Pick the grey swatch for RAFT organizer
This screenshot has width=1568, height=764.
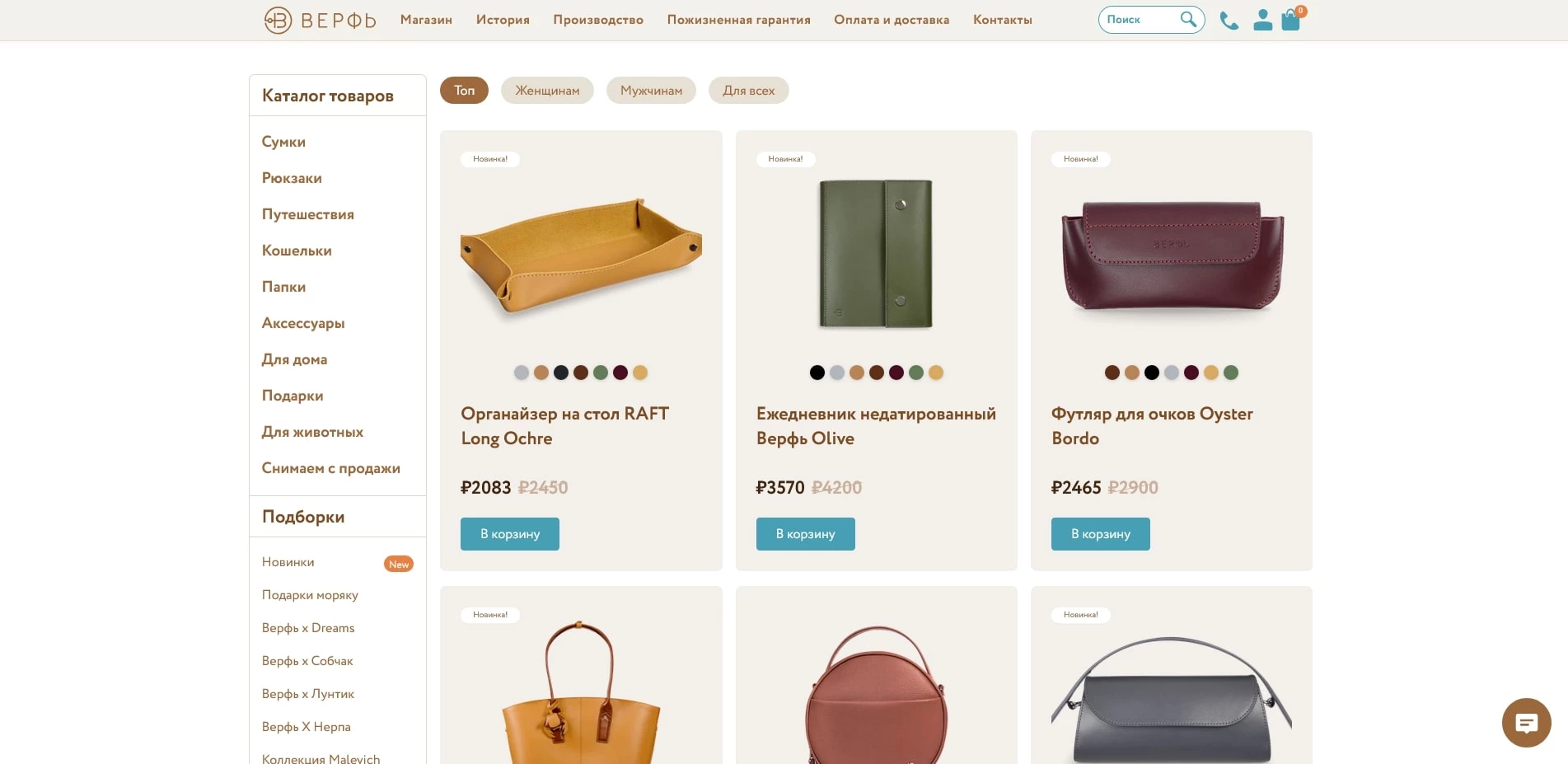coord(522,373)
